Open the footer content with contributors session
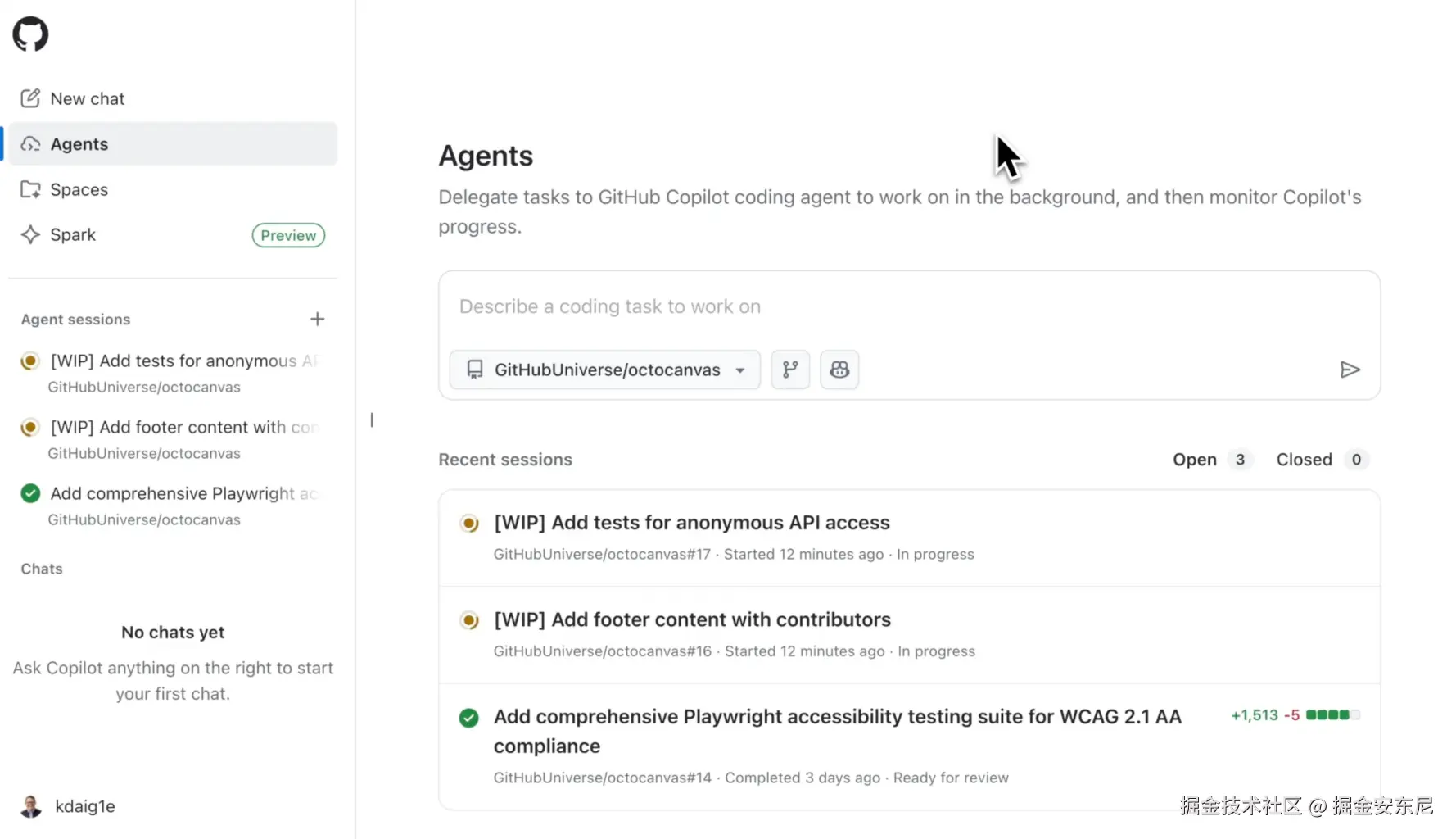The image size is (1456, 839). [692, 620]
